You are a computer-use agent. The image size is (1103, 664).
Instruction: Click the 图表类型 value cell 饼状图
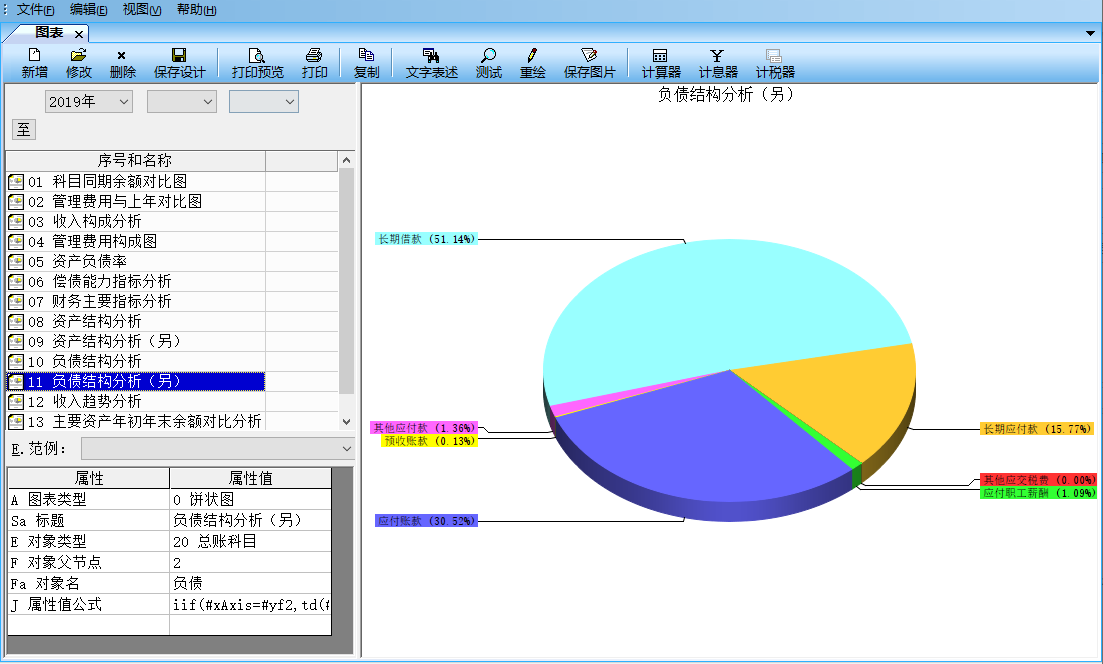click(x=249, y=499)
